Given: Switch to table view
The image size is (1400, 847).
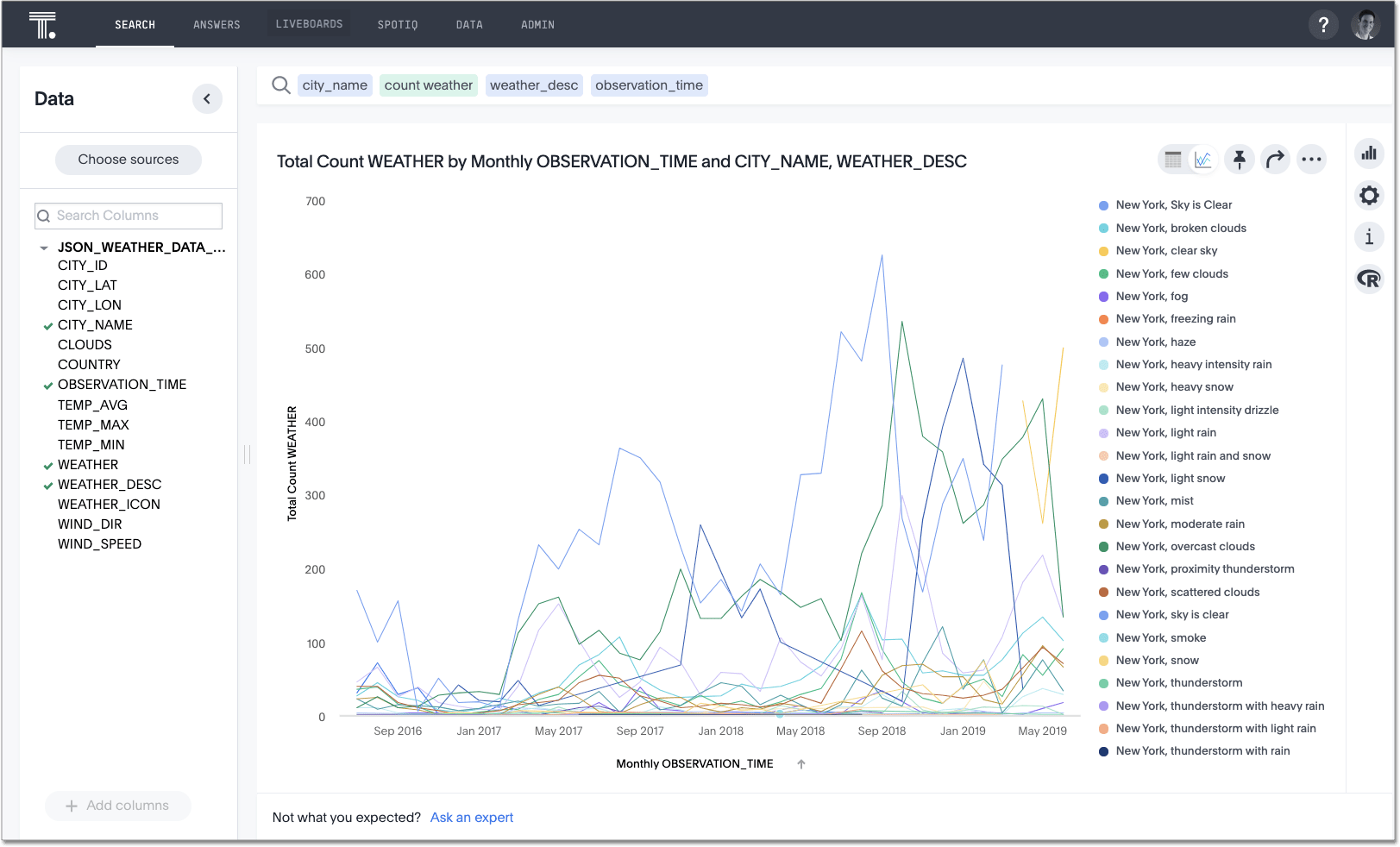Looking at the screenshot, I should (1172, 160).
